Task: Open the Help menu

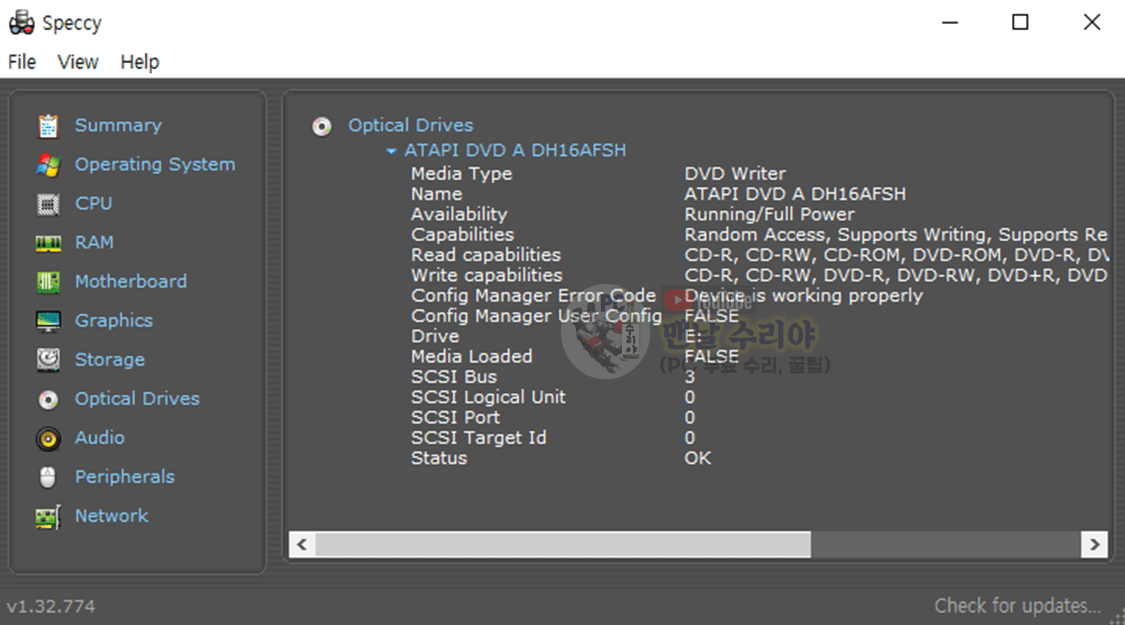Action: coord(140,62)
